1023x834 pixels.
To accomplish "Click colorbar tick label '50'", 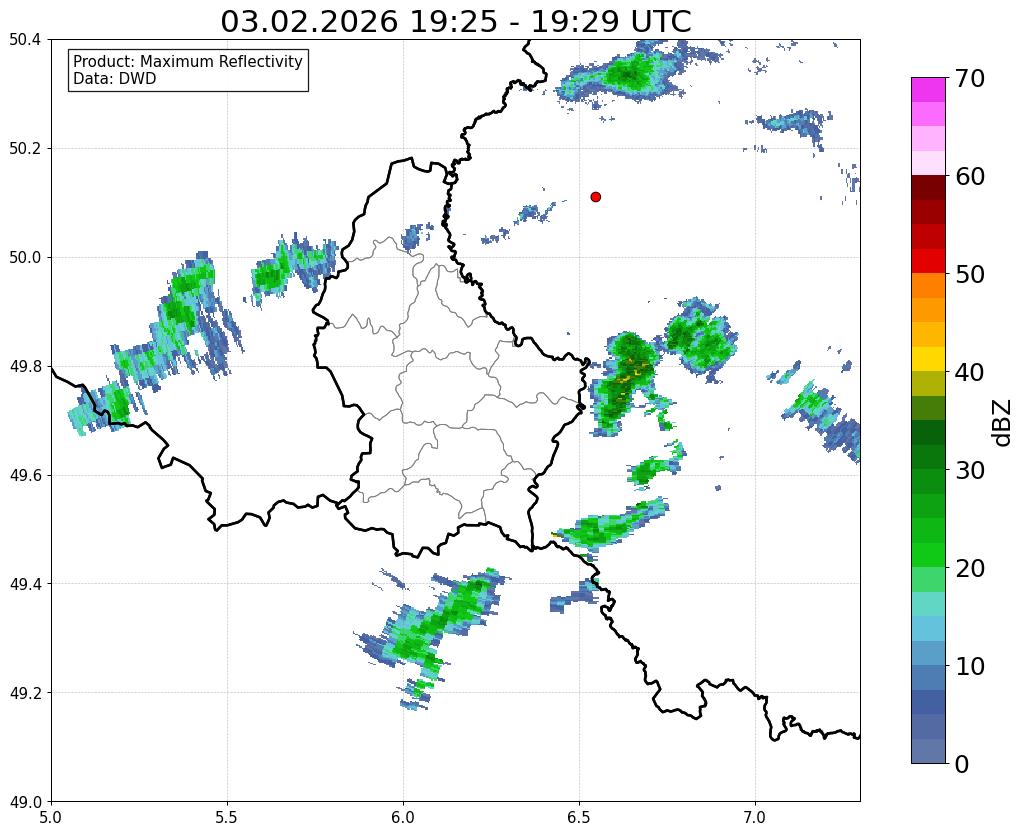I will pyautogui.click(x=970, y=274).
